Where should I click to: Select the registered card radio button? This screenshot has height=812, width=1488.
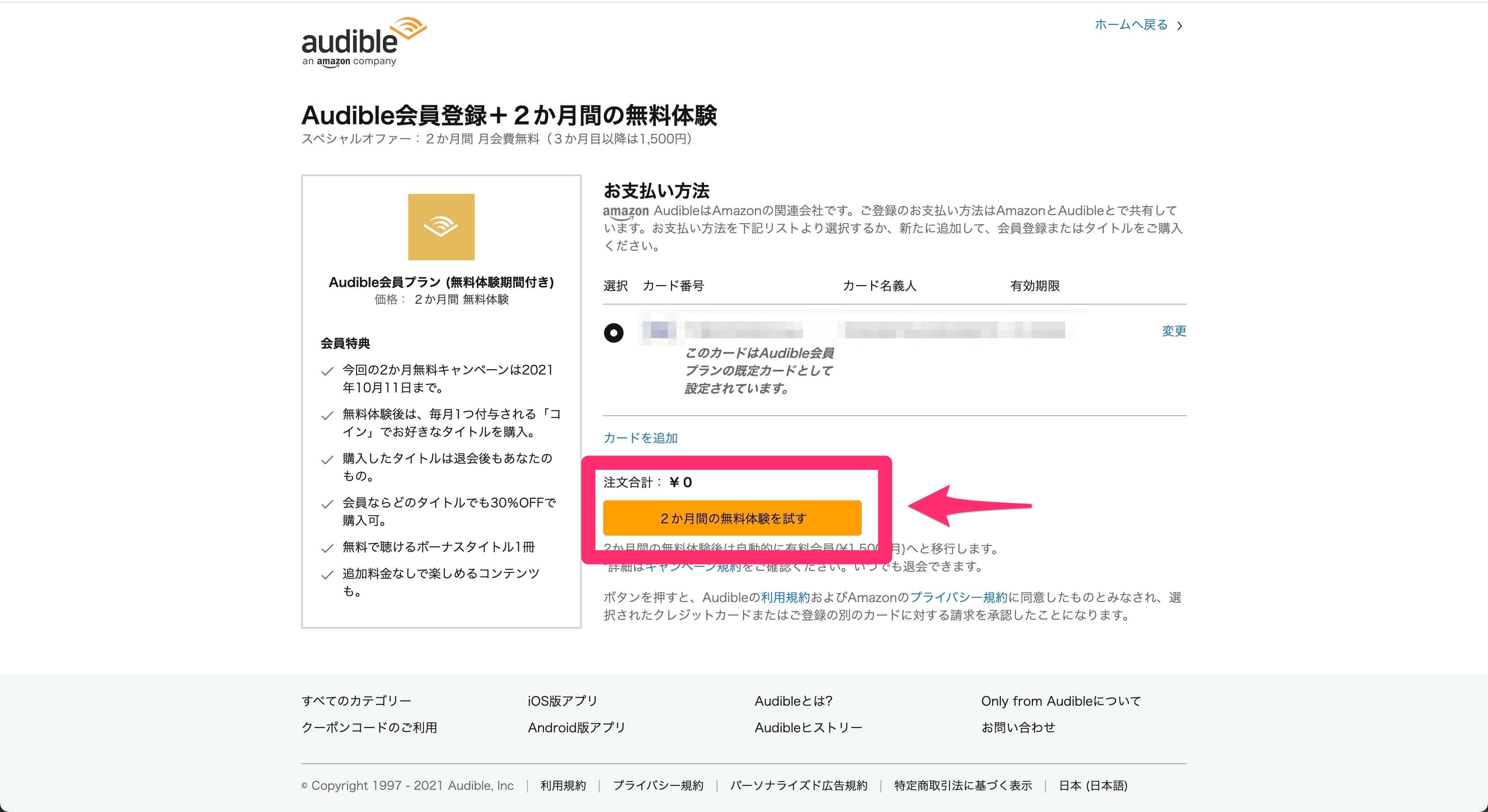[x=613, y=333]
